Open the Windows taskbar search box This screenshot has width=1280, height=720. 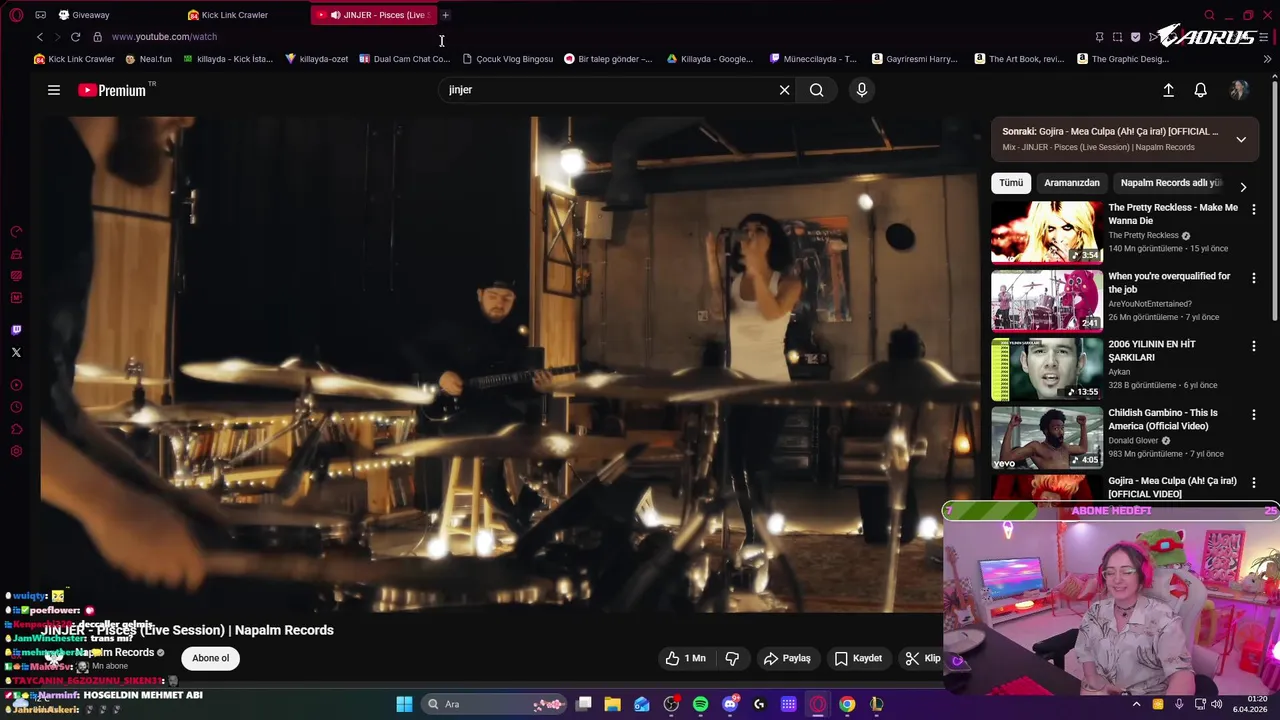495,704
